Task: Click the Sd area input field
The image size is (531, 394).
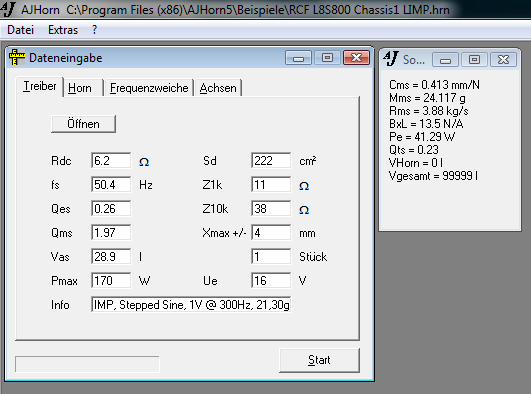Action: (271, 161)
